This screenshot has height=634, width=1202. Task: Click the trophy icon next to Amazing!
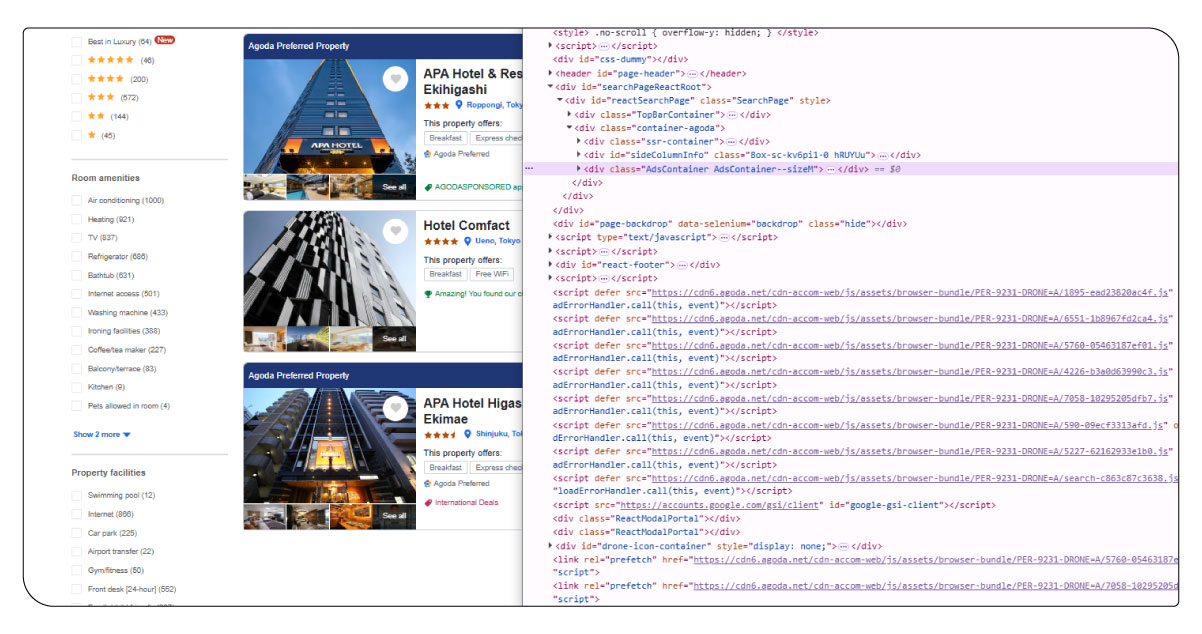coord(428,292)
